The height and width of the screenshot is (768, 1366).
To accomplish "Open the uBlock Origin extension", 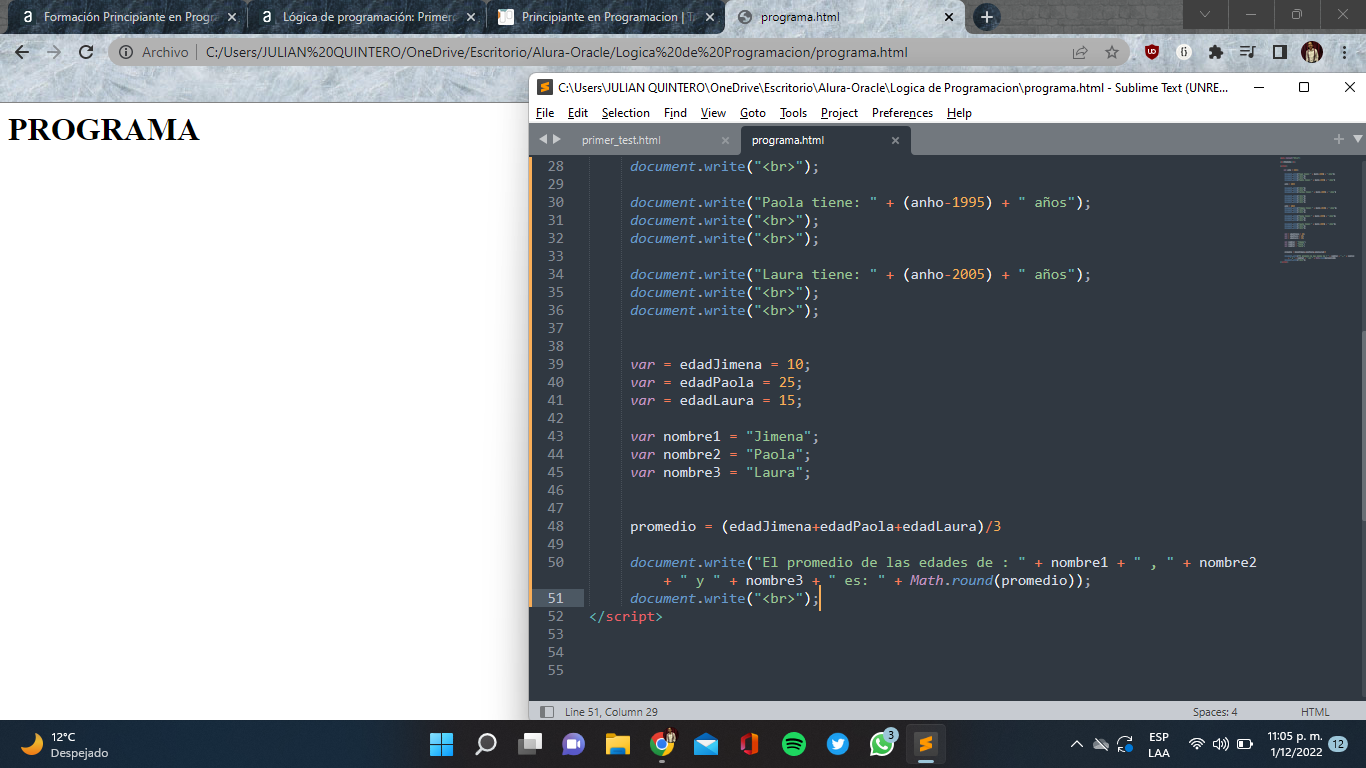I will tap(1152, 52).
